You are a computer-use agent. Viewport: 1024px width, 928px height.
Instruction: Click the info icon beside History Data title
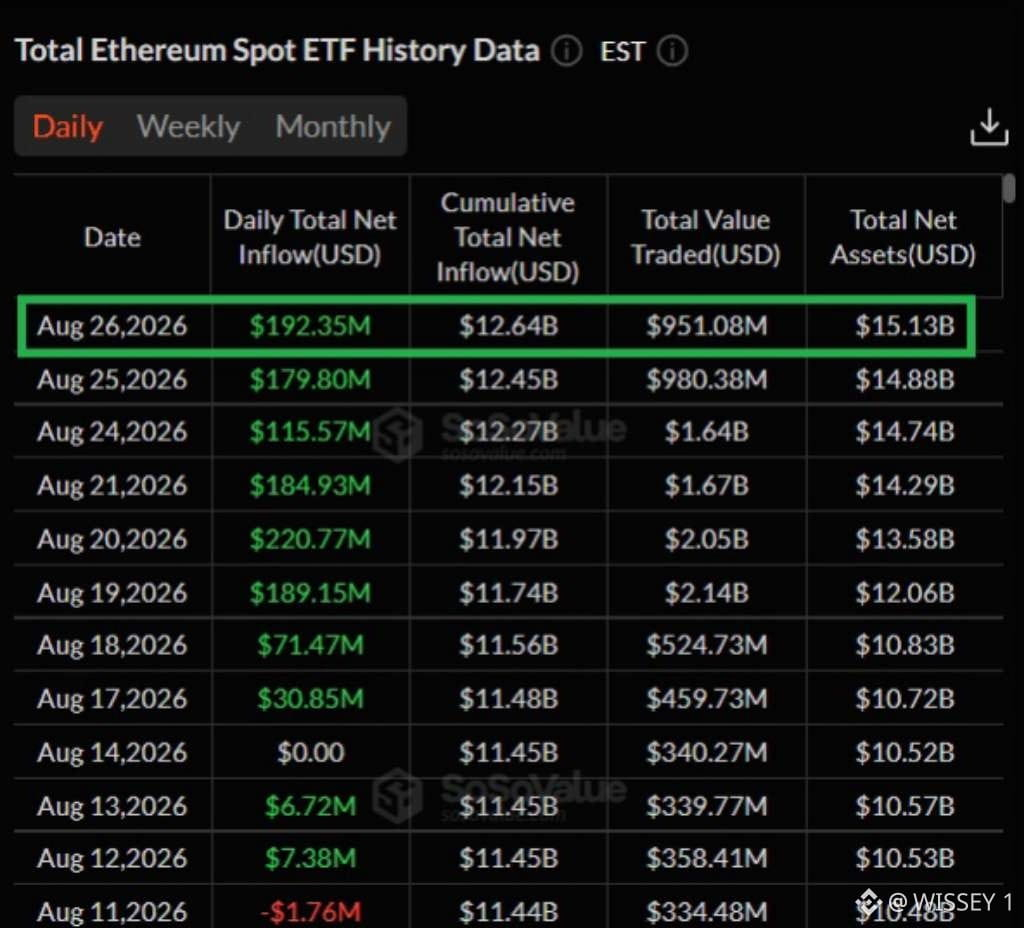click(x=566, y=51)
